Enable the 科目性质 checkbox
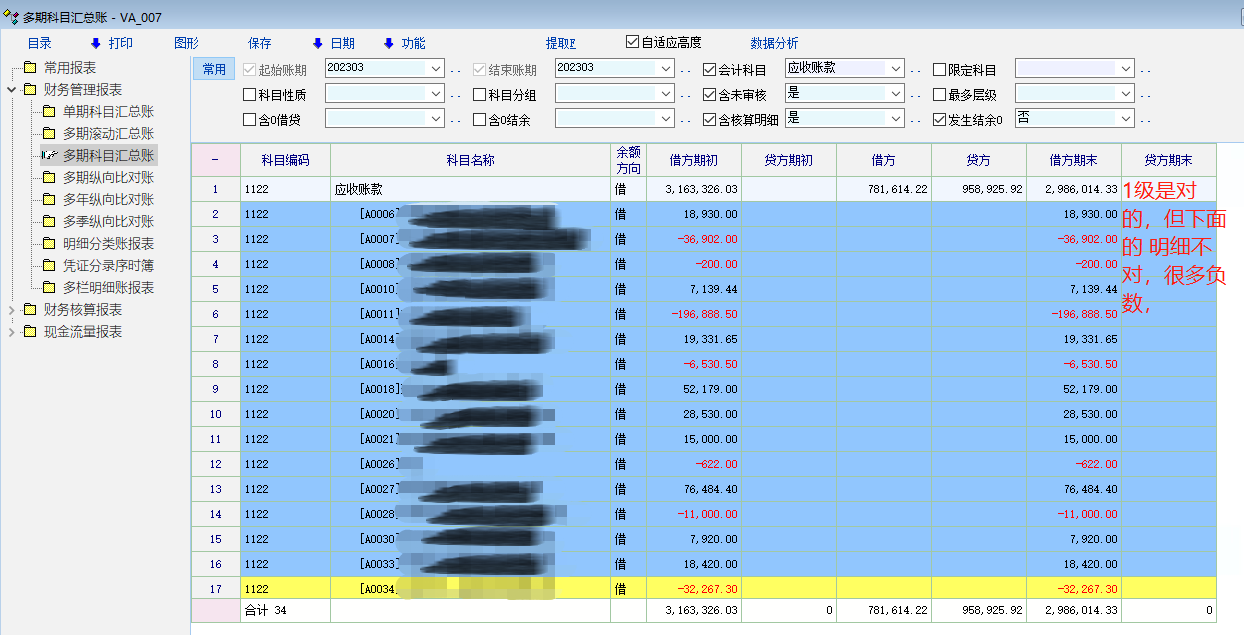The image size is (1244, 635). tap(249, 95)
